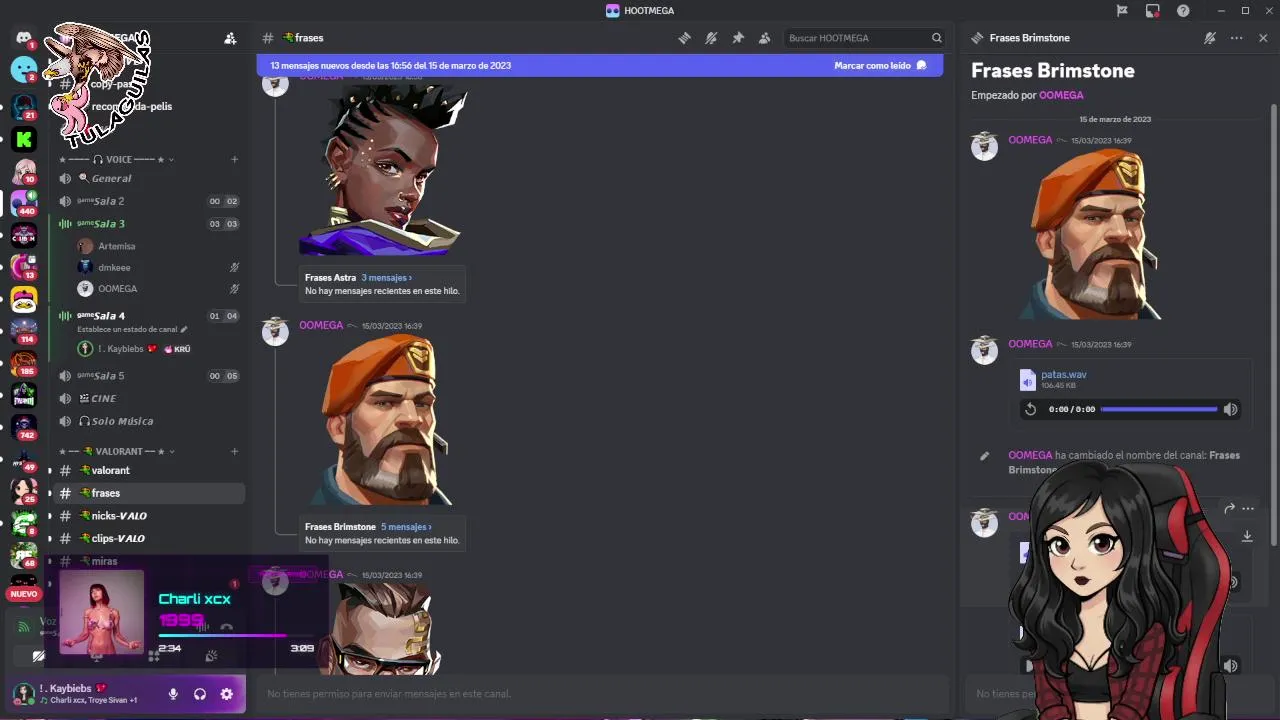Open the Help question mark icon
This screenshot has height=720, width=1280.
pos(1184,10)
